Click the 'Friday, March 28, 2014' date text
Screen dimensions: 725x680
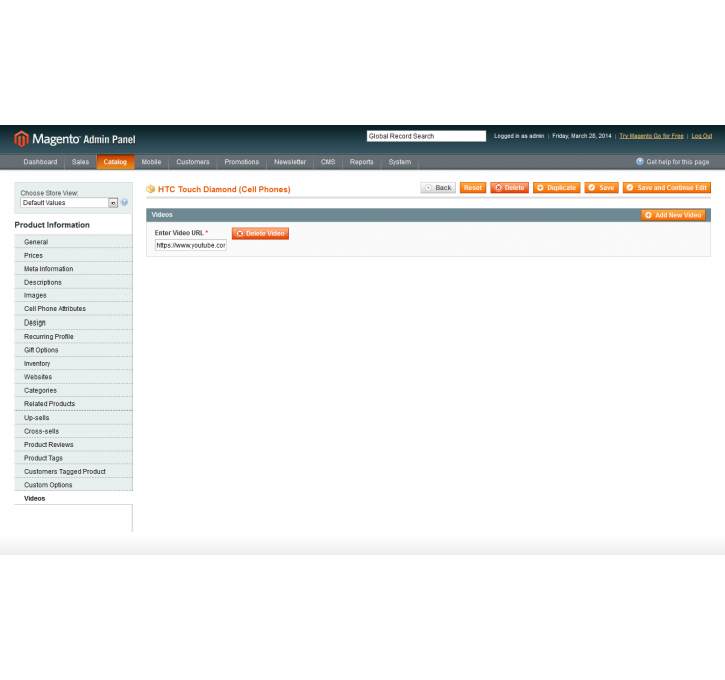click(582, 136)
